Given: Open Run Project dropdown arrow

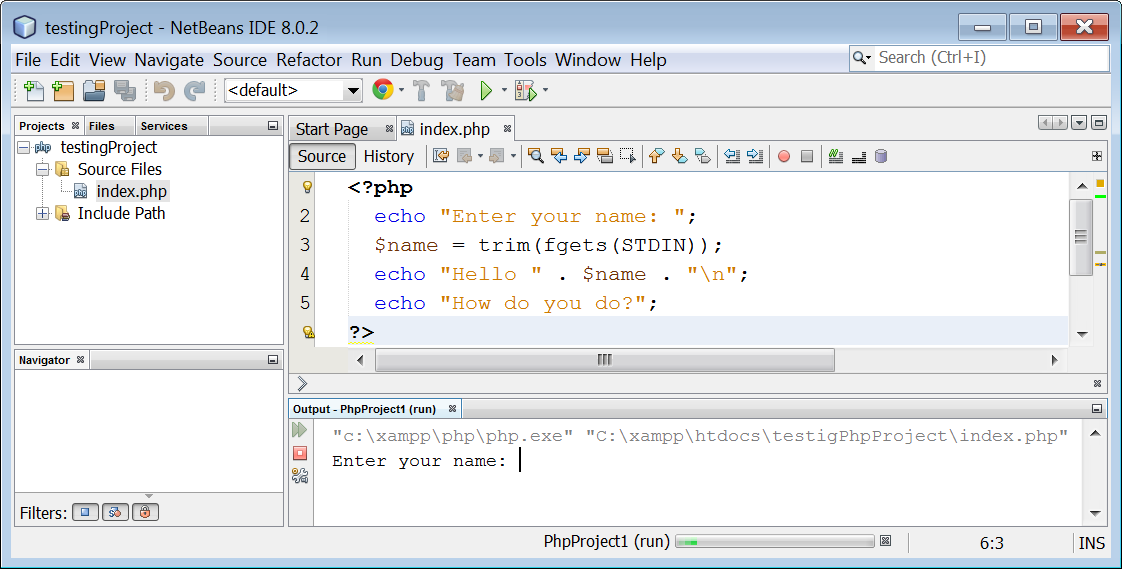Looking at the screenshot, I should (504, 90).
